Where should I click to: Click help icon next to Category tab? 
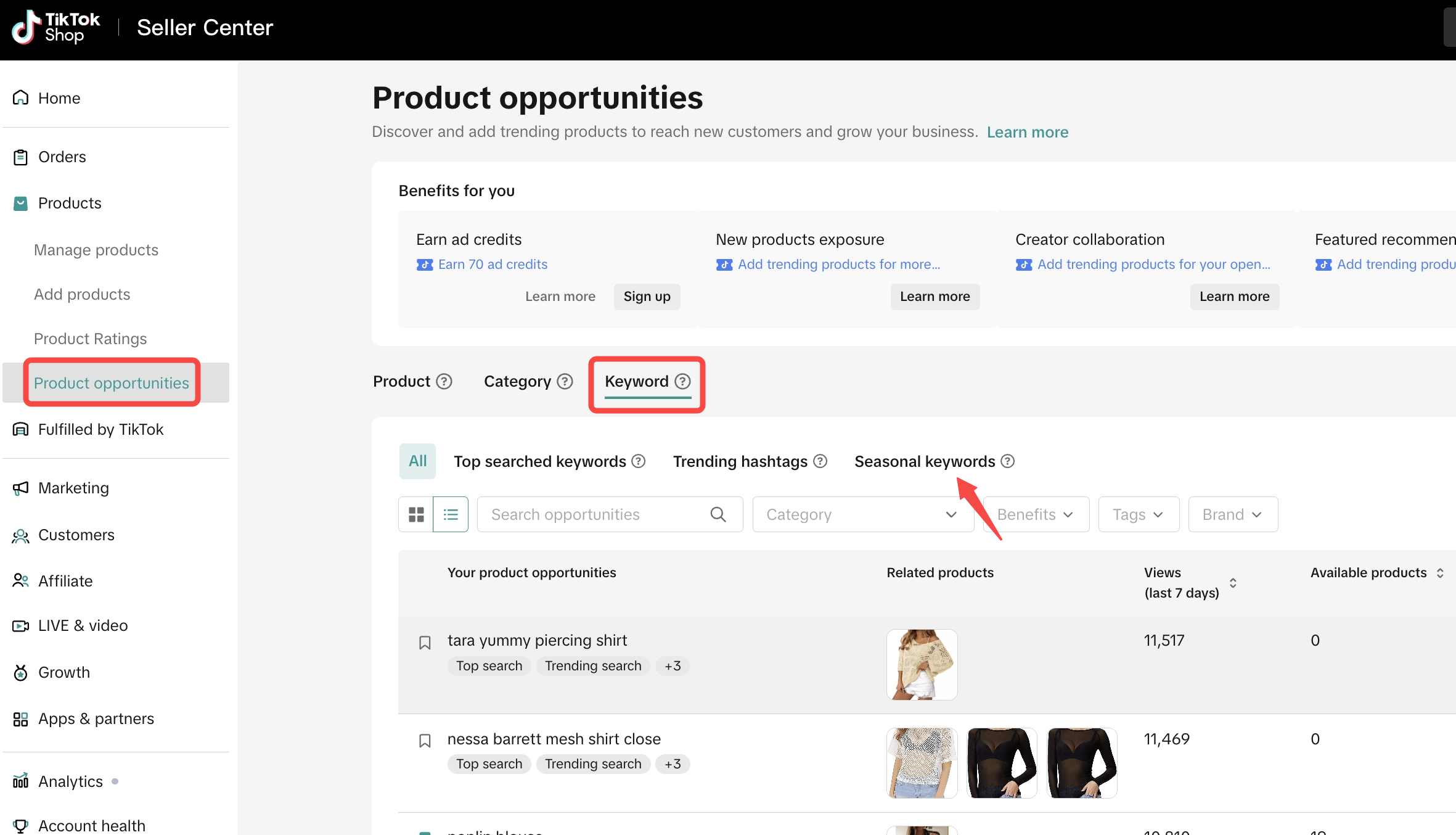point(565,381)
